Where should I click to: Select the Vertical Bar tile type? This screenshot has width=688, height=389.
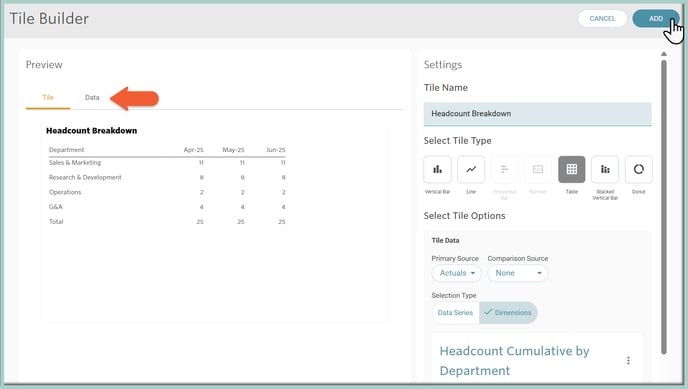pos(437,169)
